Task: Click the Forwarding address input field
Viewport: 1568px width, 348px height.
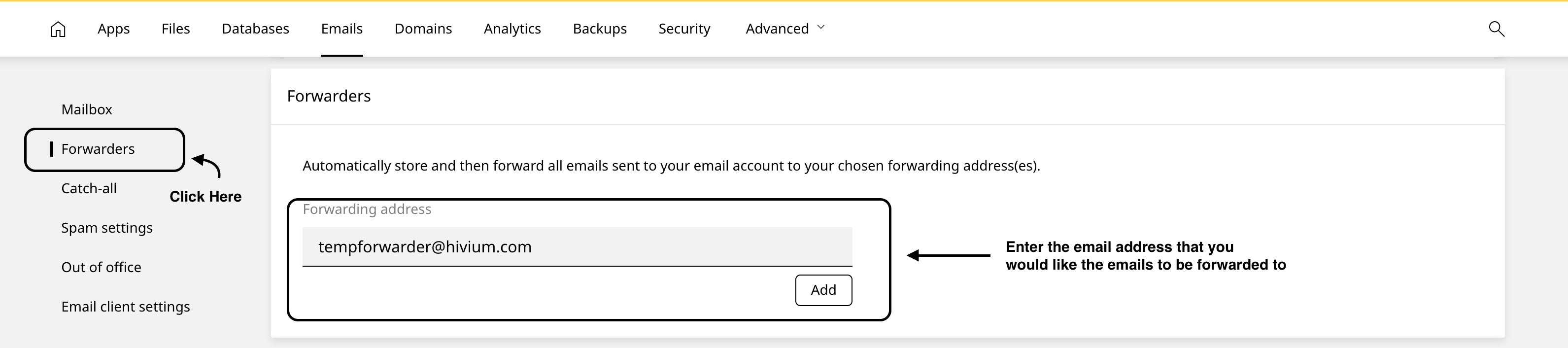Action: (577, 247)
